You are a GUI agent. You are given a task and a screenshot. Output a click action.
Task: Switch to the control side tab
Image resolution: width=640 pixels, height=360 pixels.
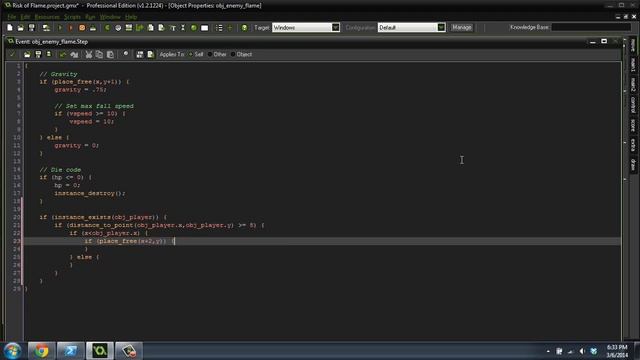click(633, 105)
